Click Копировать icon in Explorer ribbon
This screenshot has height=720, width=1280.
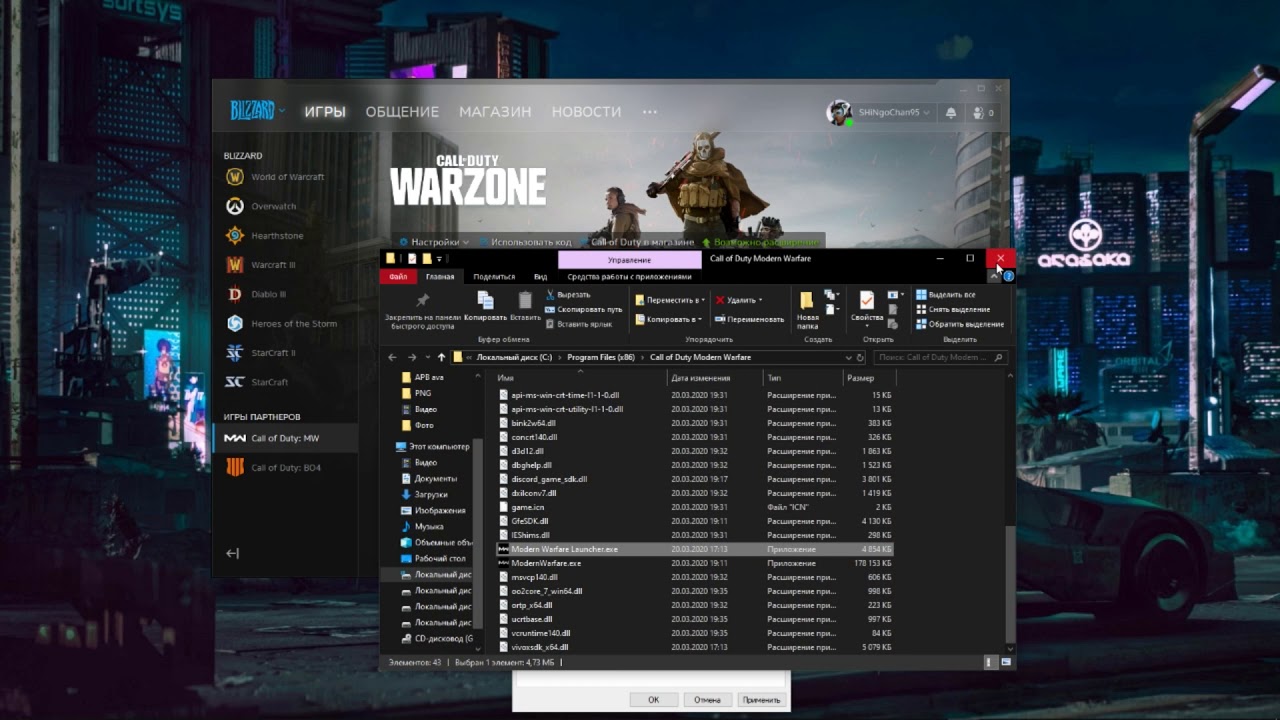tap(485, 306)
